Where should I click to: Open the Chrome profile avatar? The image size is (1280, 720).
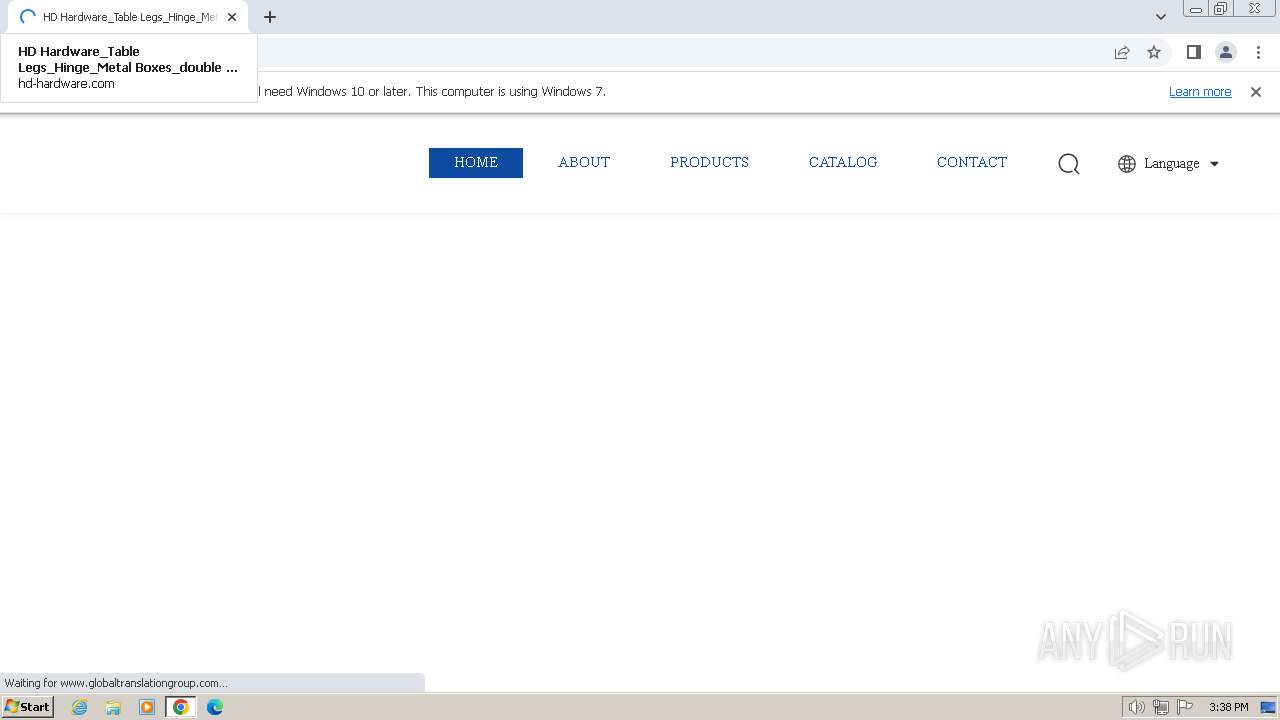(x=1226, y=52)
